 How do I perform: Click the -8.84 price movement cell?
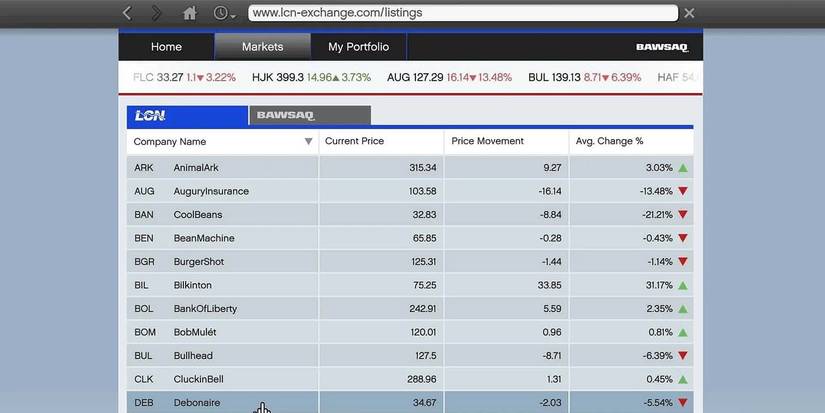[x=506, y=215]
